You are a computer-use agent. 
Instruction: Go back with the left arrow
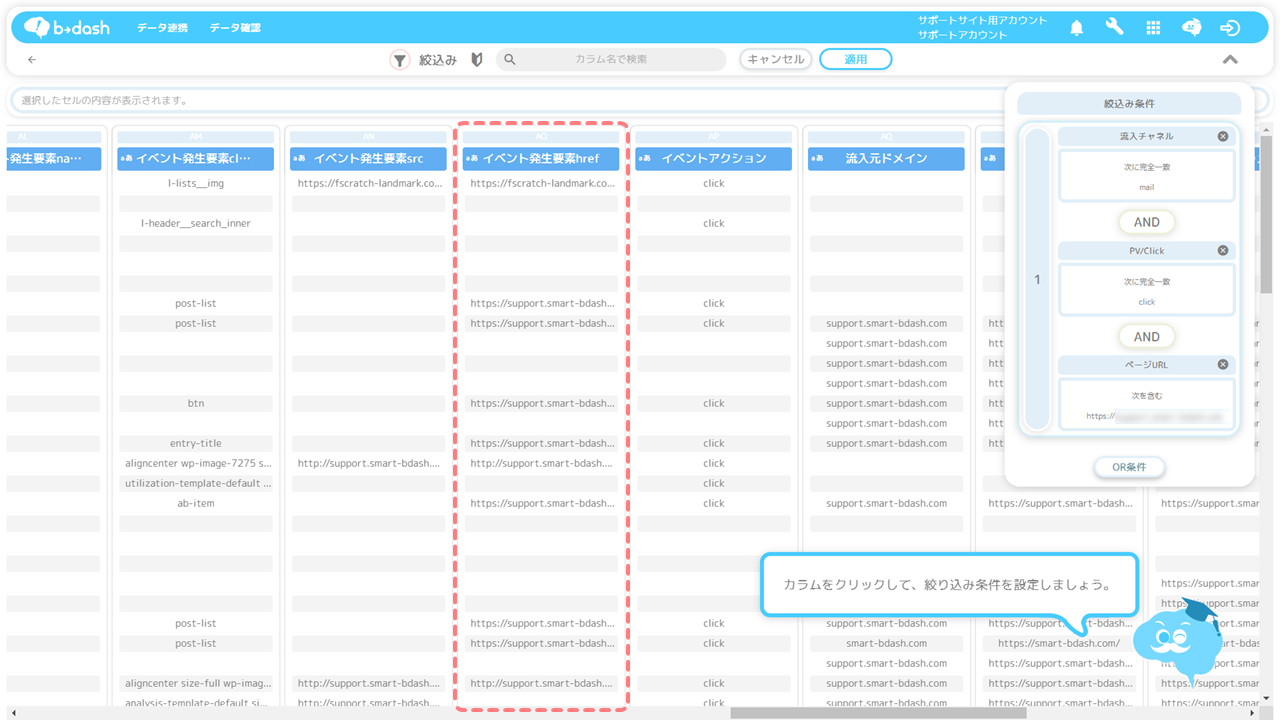(32, 60)
